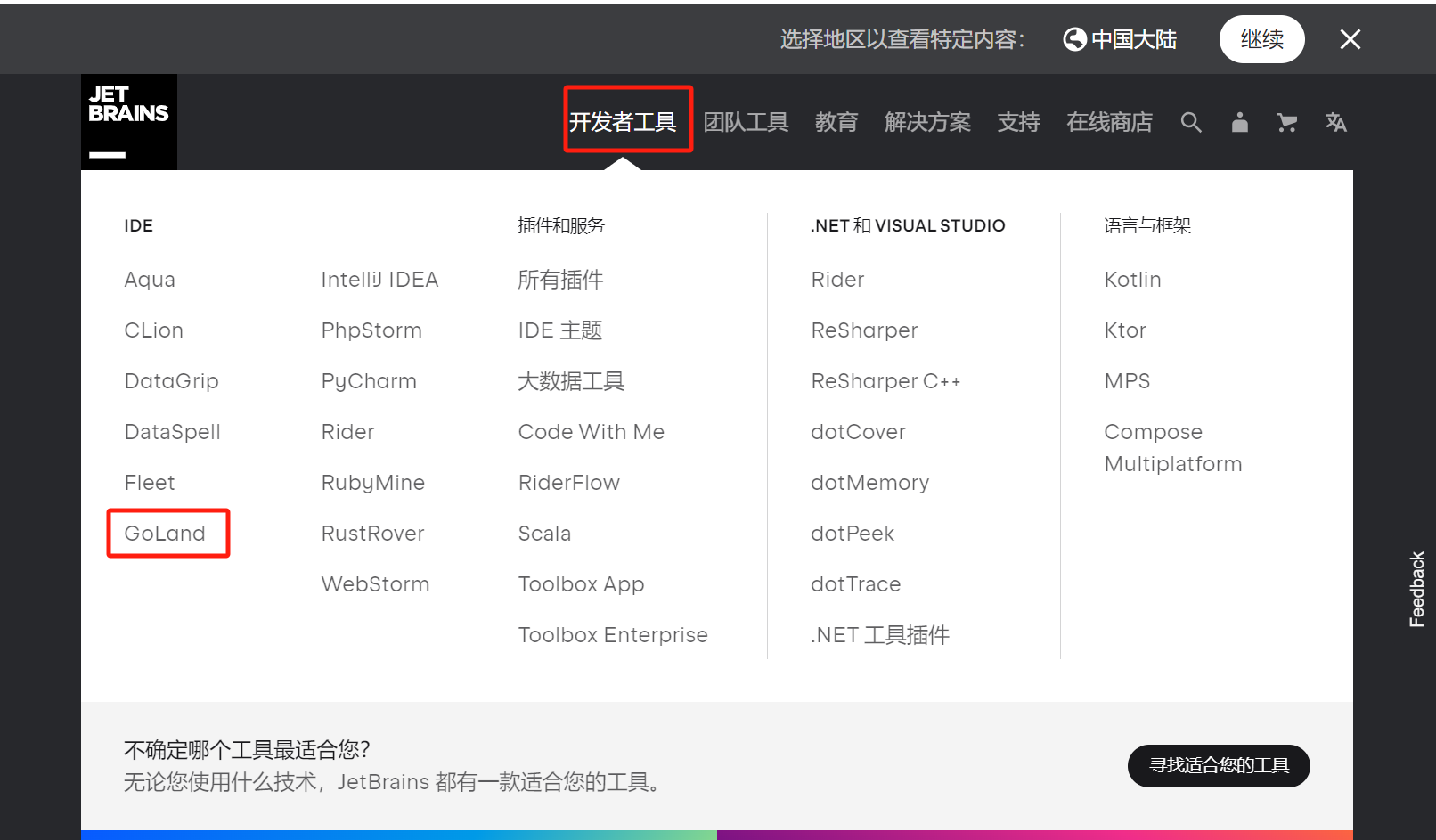Open the CLion link

(x=154, y=330)
